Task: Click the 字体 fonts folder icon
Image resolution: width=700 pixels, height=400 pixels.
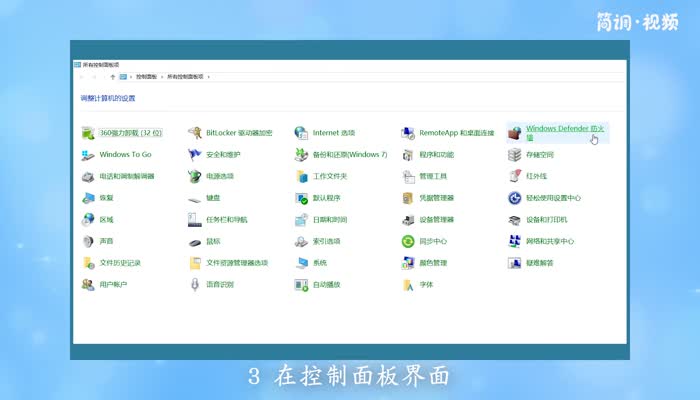Action: [x=408, y=284]
